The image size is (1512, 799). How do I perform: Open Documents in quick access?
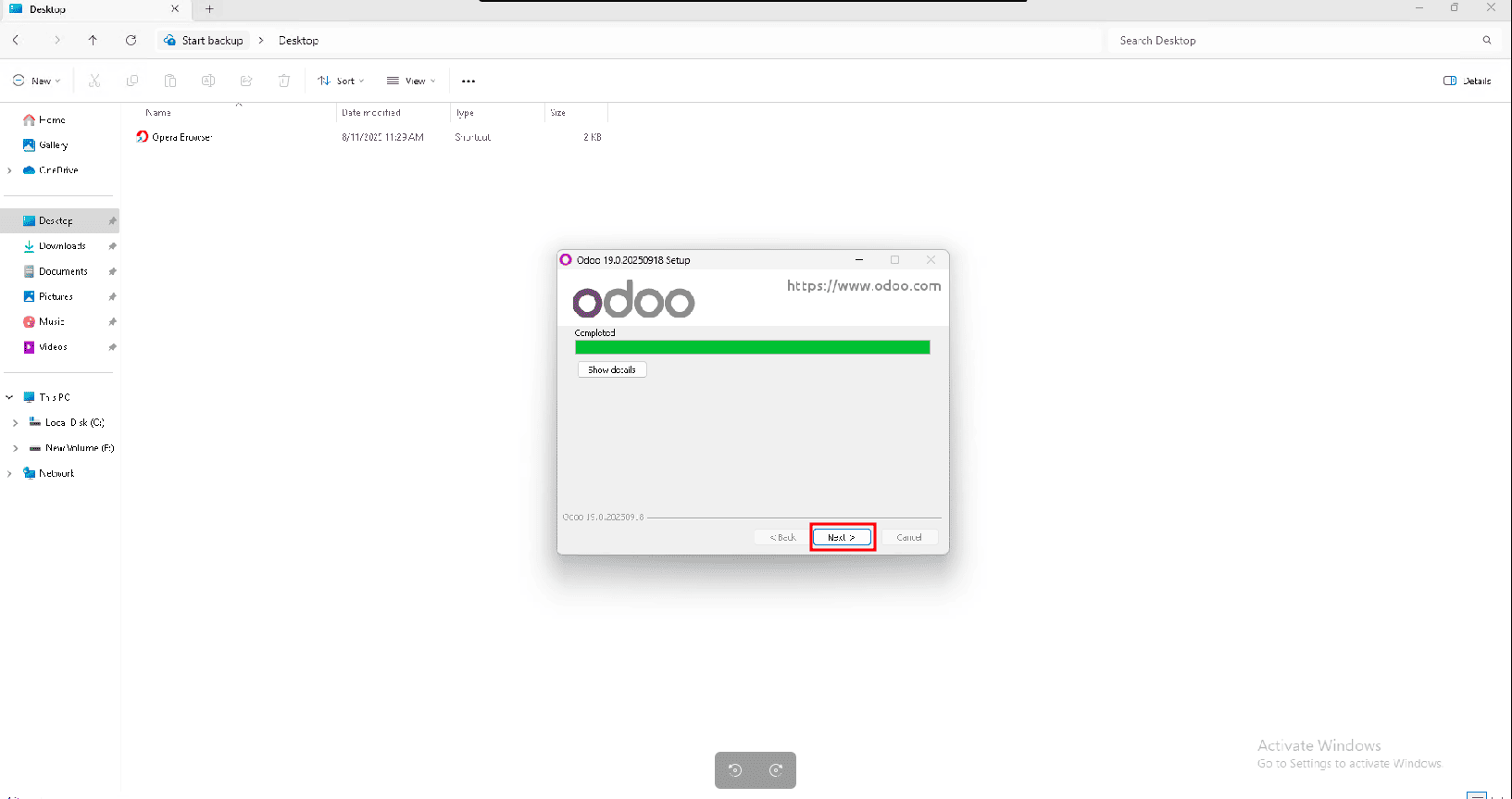pyautogui.click(x=63, y=271)
